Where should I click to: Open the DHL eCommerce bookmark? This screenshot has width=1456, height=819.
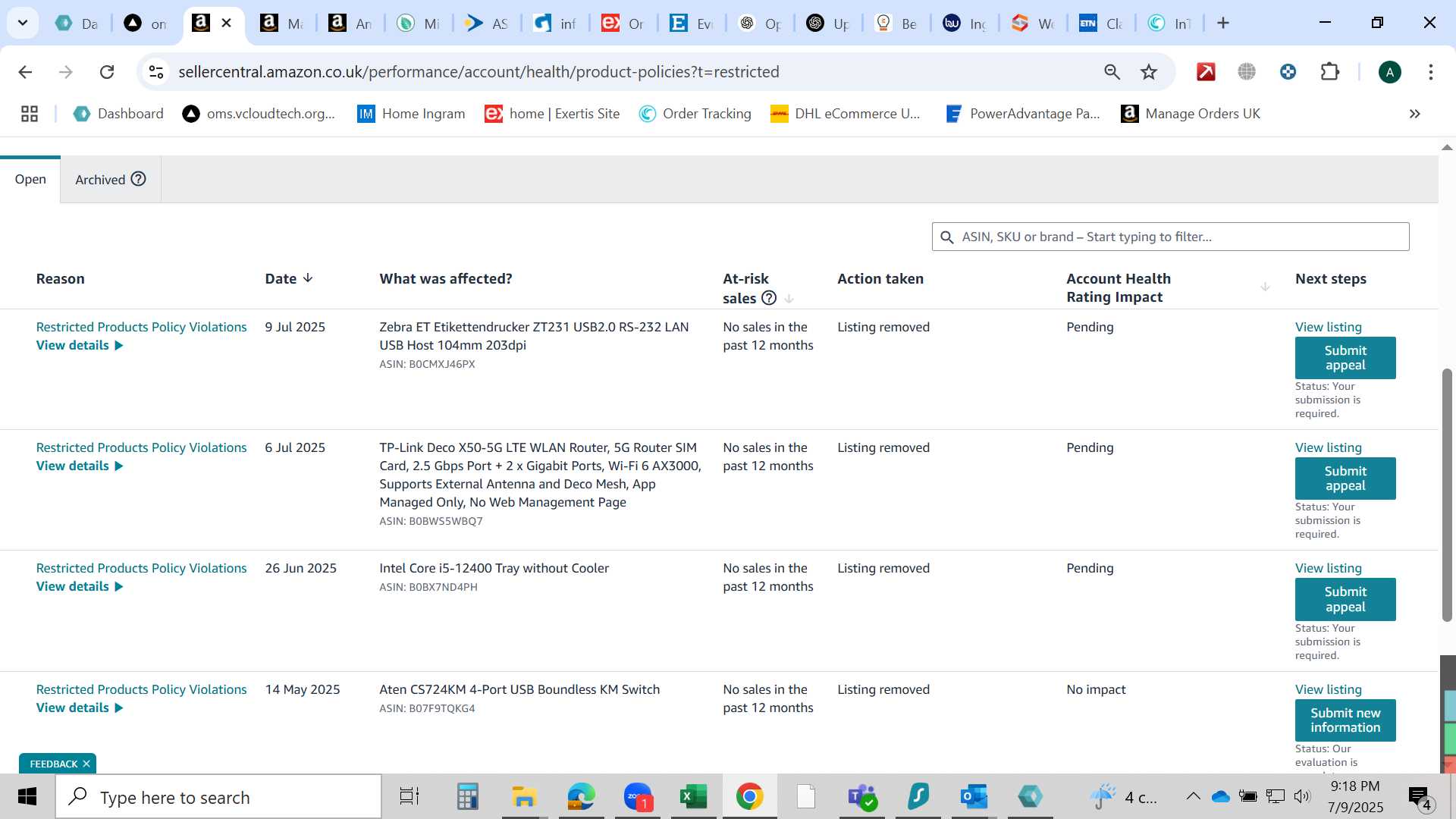[846, 114]
